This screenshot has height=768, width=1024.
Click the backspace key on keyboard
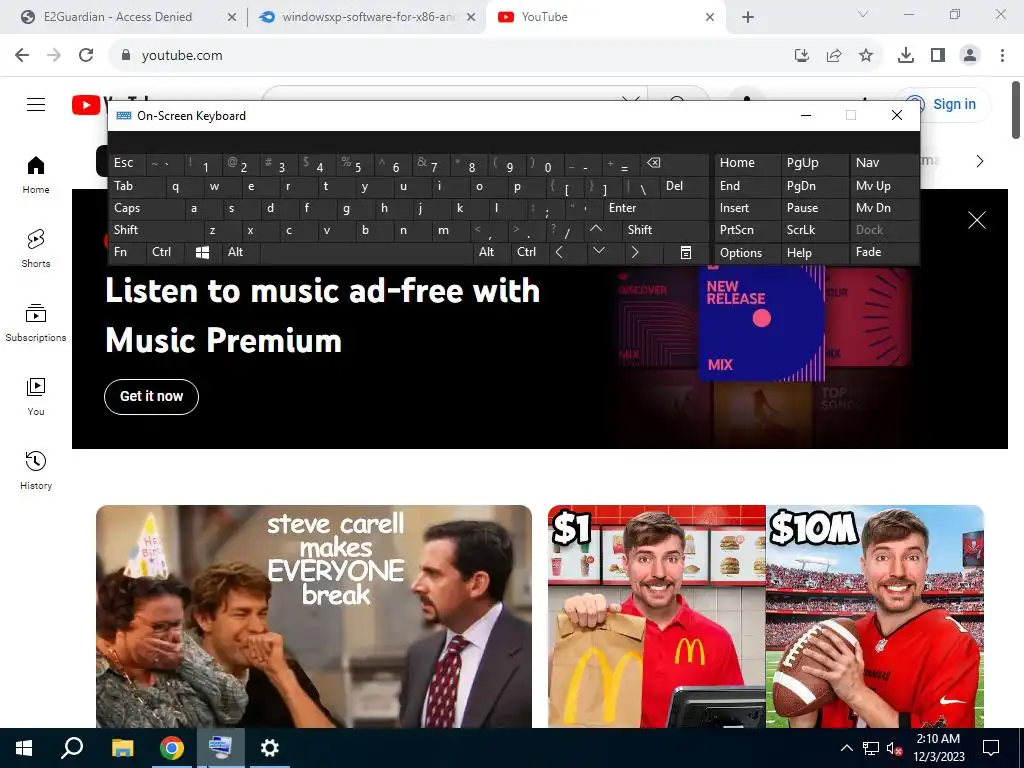click(x=674, y=163)
